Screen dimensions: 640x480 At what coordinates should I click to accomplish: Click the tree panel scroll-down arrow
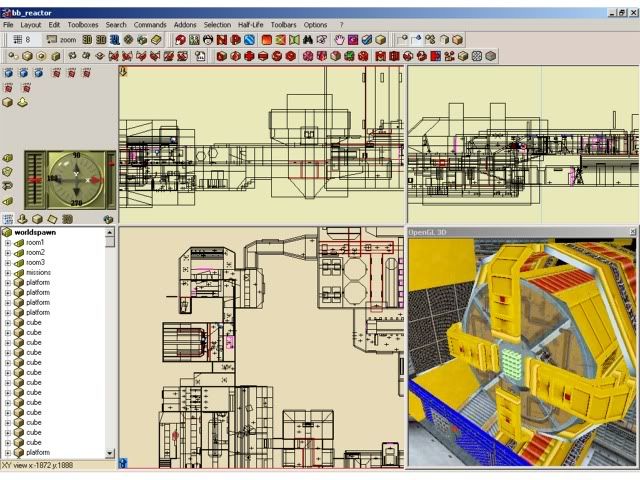point(109,453)
